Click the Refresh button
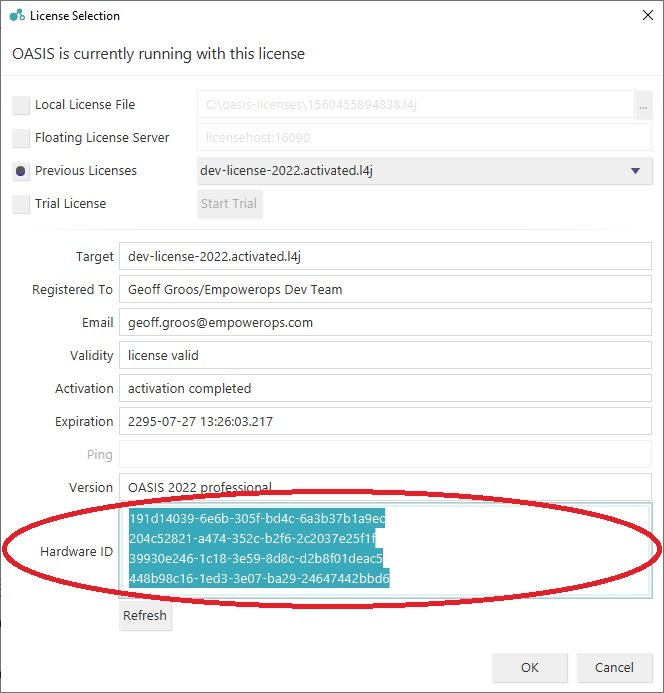The height and width of the screenshot is (693, 664). pyautogui.click(x=145, y=615)
